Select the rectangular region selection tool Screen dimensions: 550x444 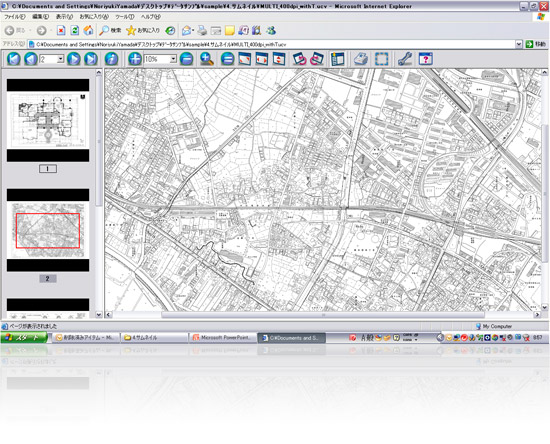tap(381, 59)
